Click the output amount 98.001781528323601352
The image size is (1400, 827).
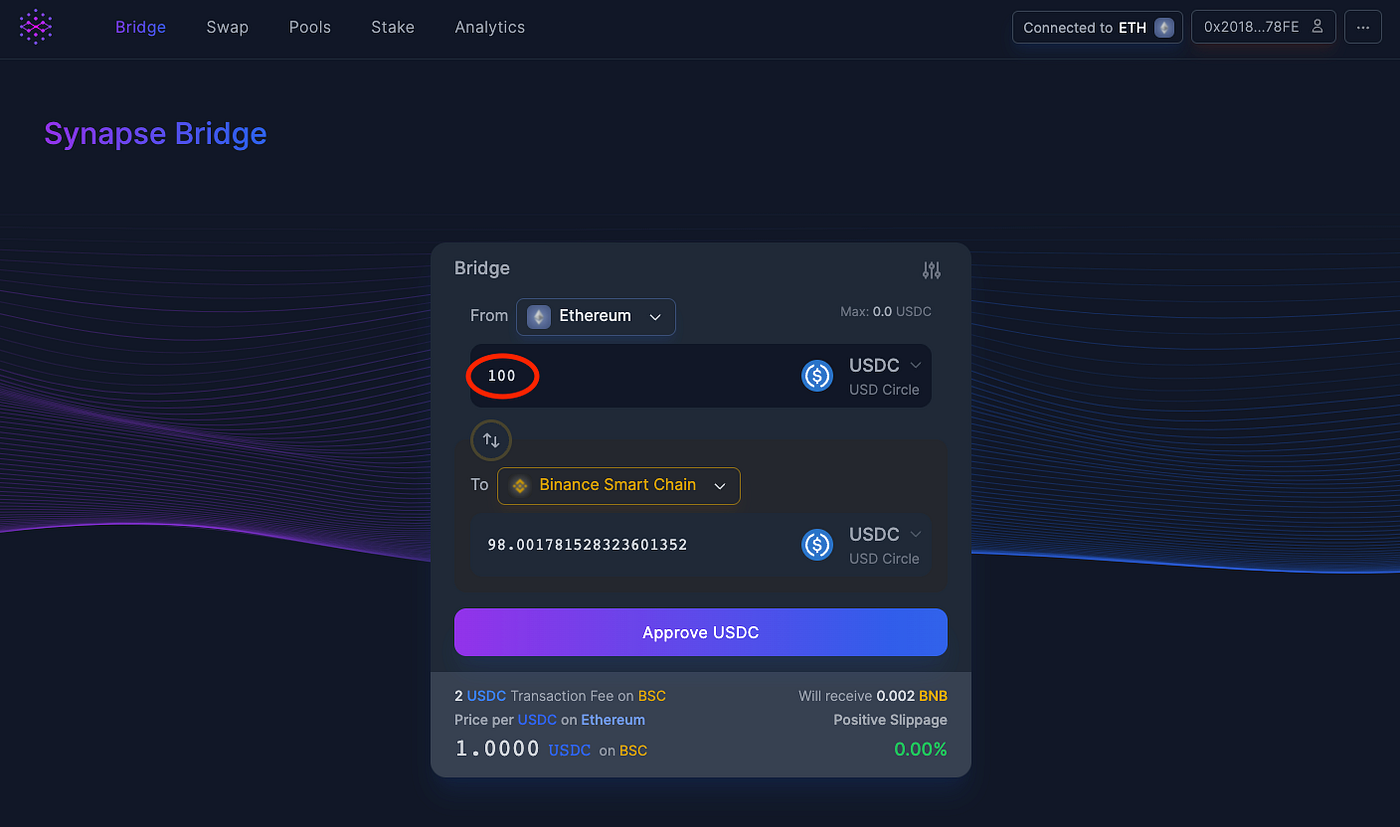[587, 545]
